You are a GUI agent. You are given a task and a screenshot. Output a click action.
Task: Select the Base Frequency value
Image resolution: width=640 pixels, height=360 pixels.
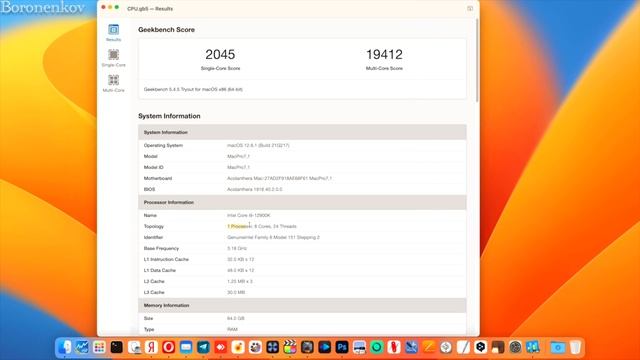pos(237,248)
